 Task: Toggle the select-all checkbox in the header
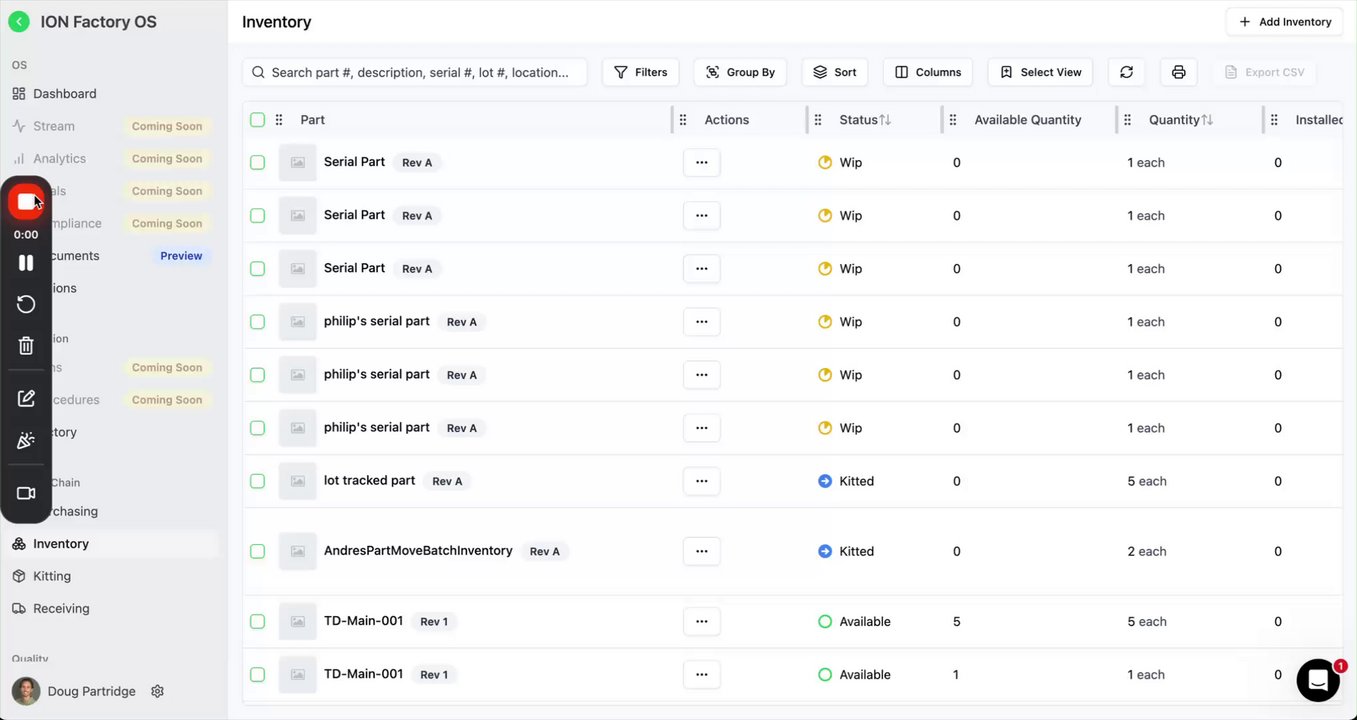pos(257,120)
